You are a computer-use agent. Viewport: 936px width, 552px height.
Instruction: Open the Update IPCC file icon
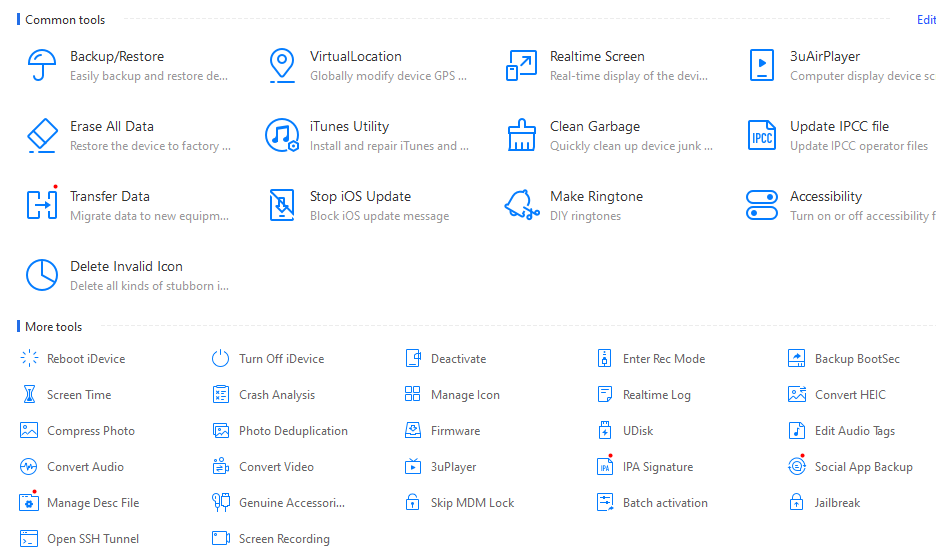(762, 135)
